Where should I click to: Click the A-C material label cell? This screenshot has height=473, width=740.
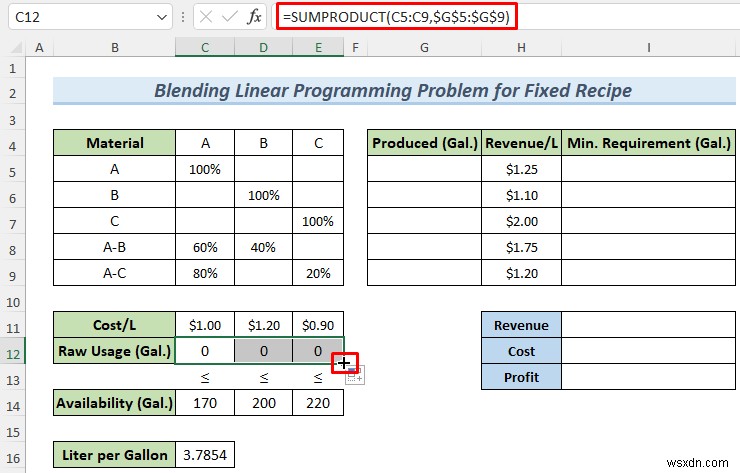pyautogui.click(x=115, y=273)
